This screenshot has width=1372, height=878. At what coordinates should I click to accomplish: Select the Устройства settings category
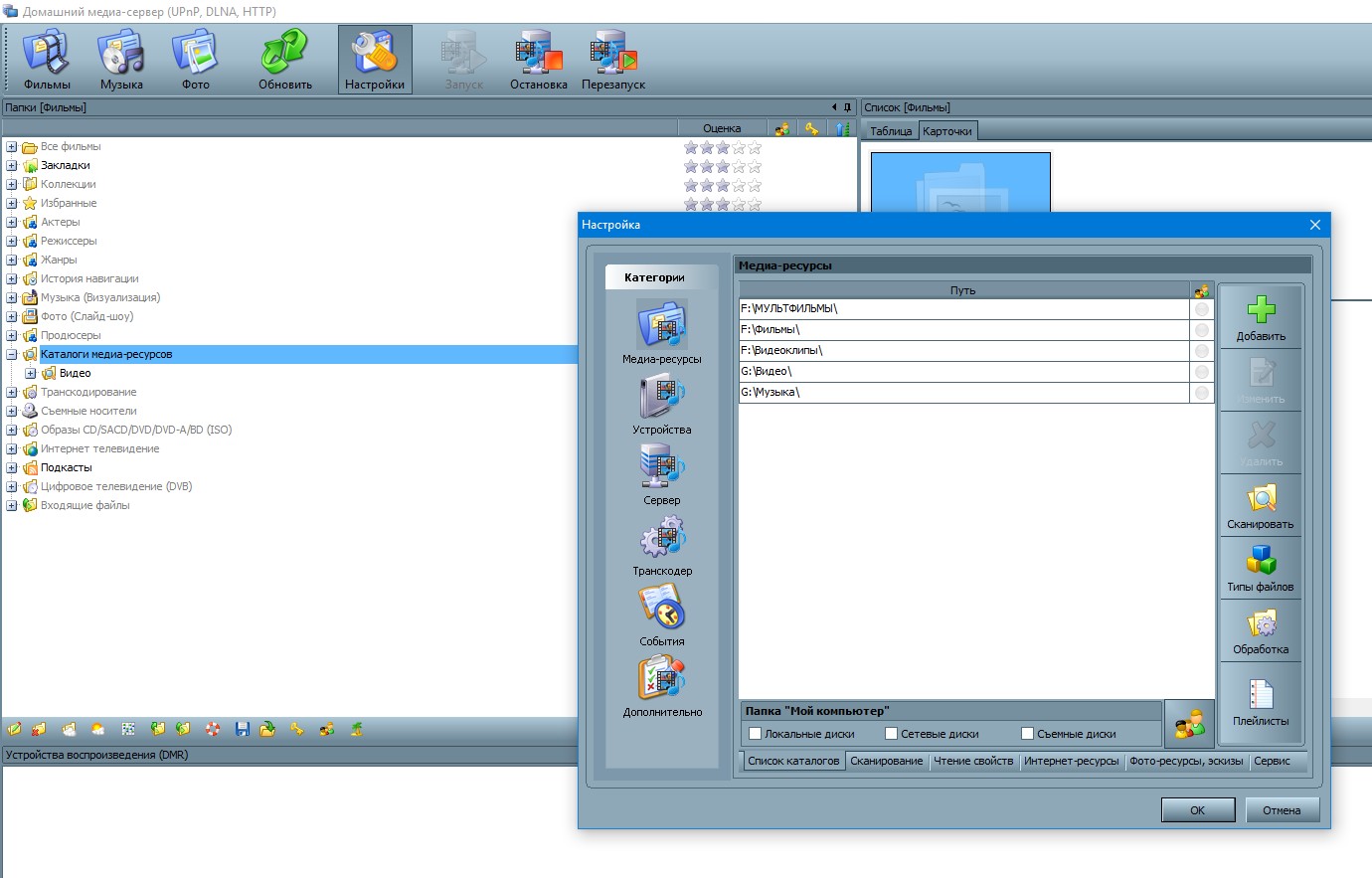pos(661,405)
